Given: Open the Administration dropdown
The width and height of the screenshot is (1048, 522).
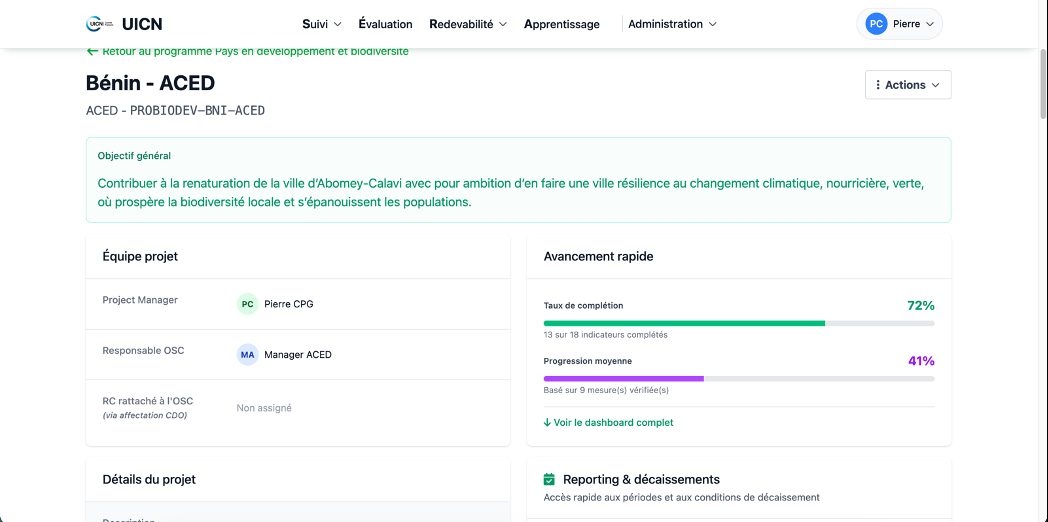Looking at the screenshot, I should click(672, 24).
